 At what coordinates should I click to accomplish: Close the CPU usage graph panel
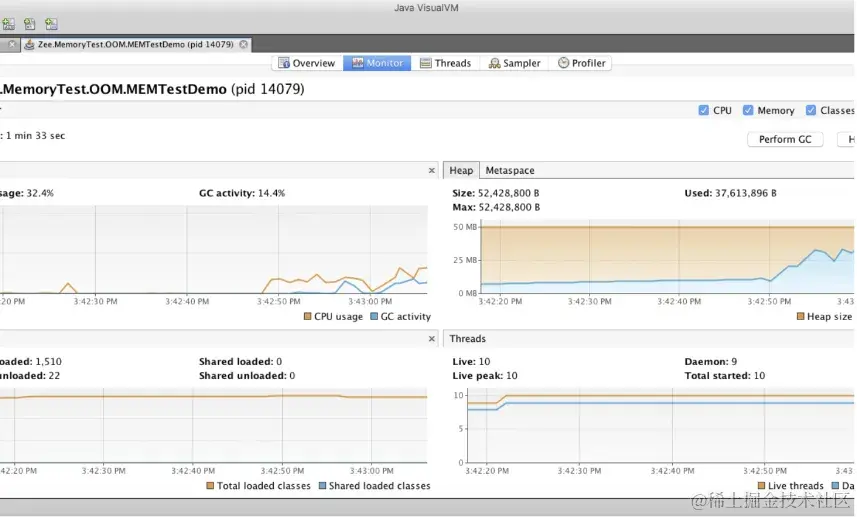432,171
